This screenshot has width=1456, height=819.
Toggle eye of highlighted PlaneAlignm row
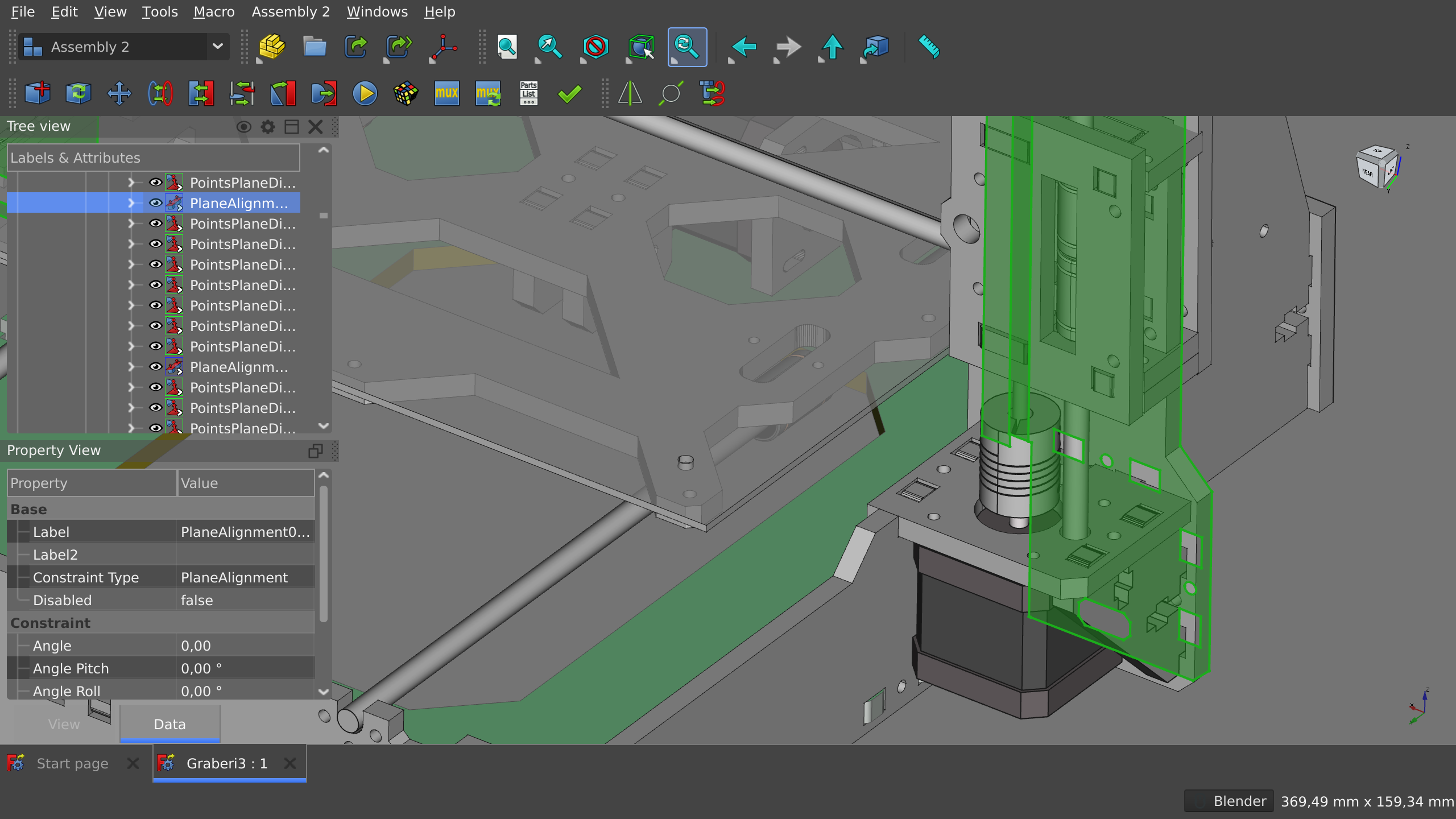(x=155, y=203)
